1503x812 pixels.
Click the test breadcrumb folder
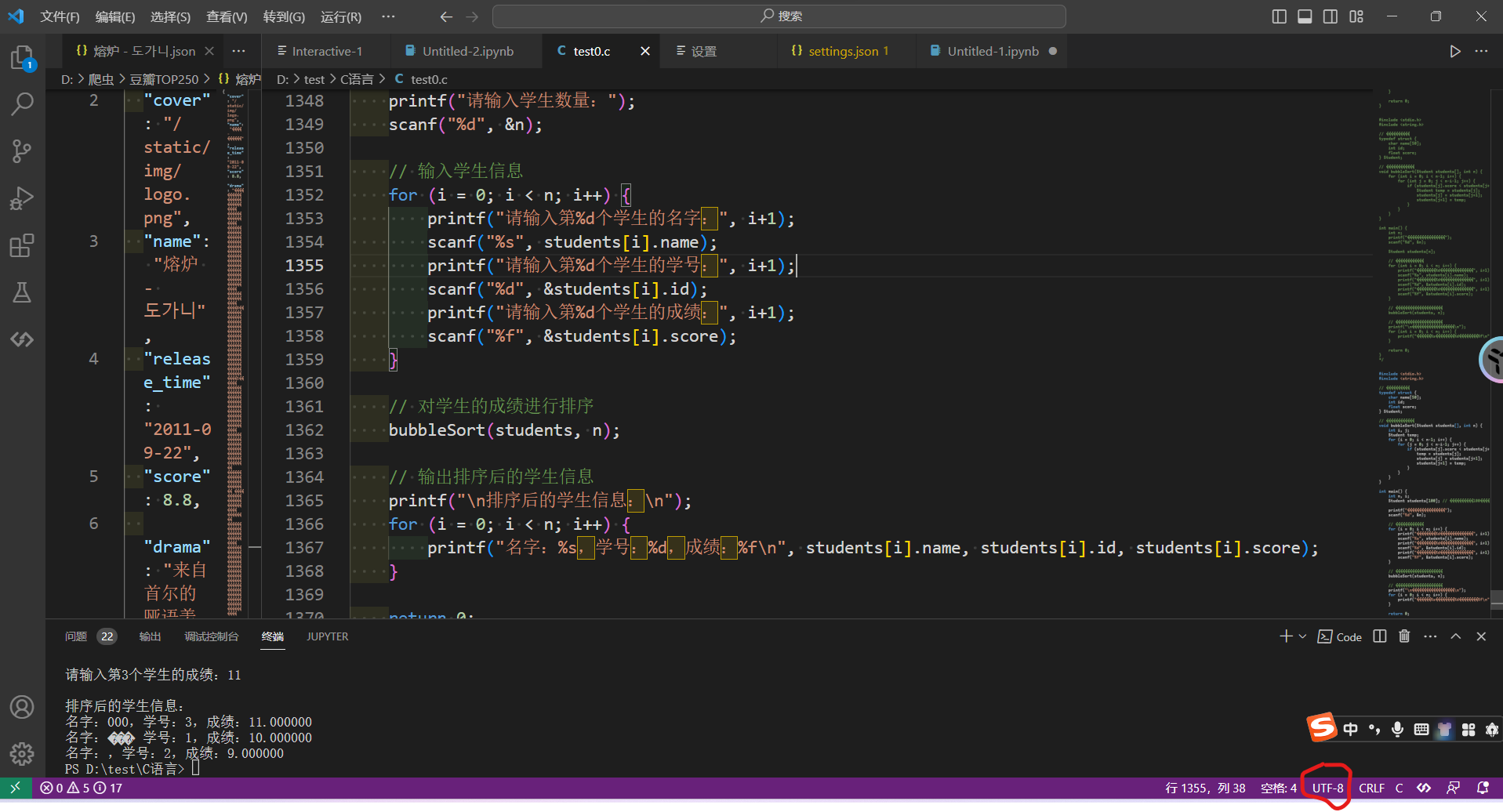[x=314, y=79]
